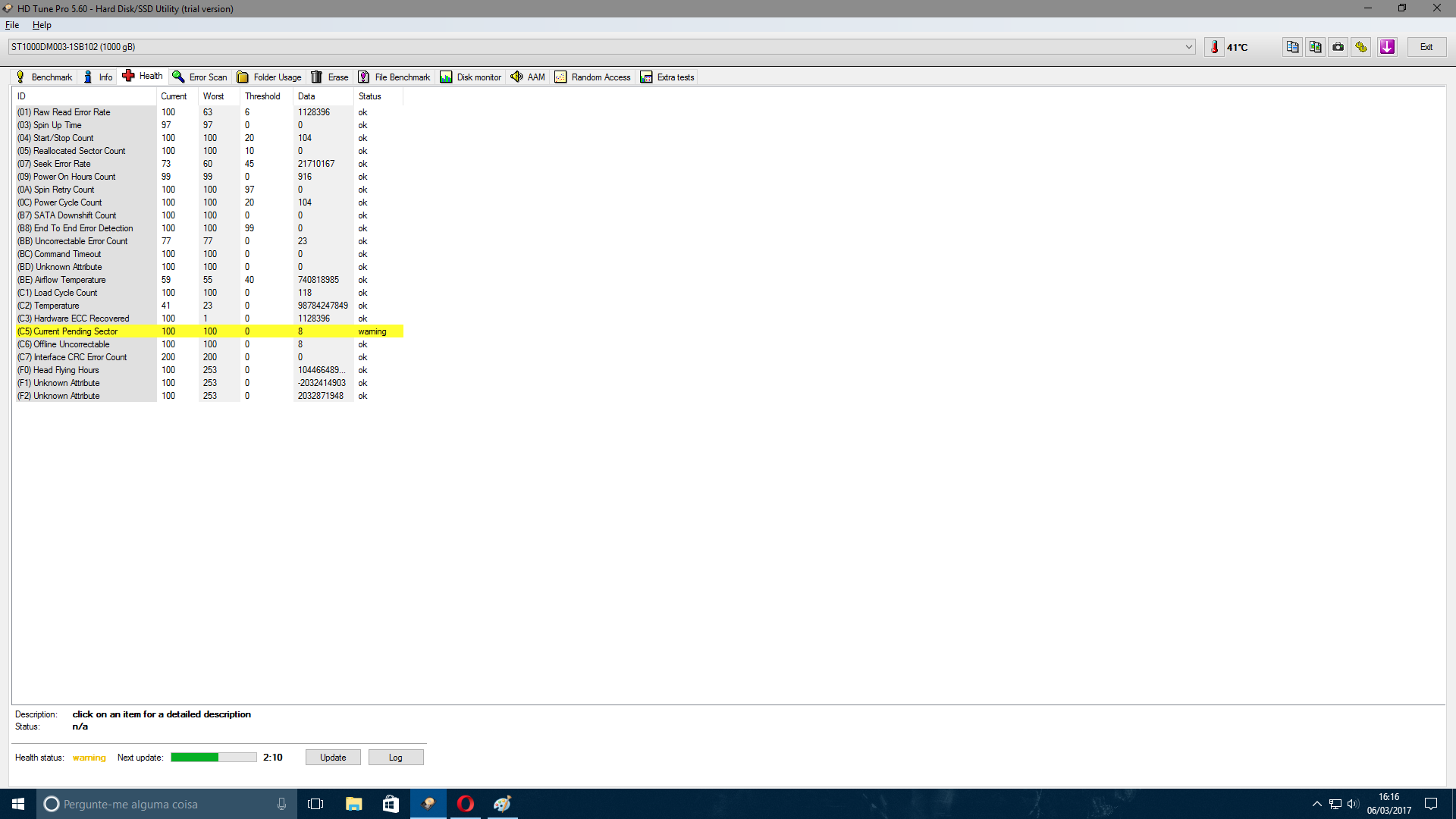Copy text results to clipboard icon
The height and width of the screenshot is (819, 1456).
[1292, 47]
